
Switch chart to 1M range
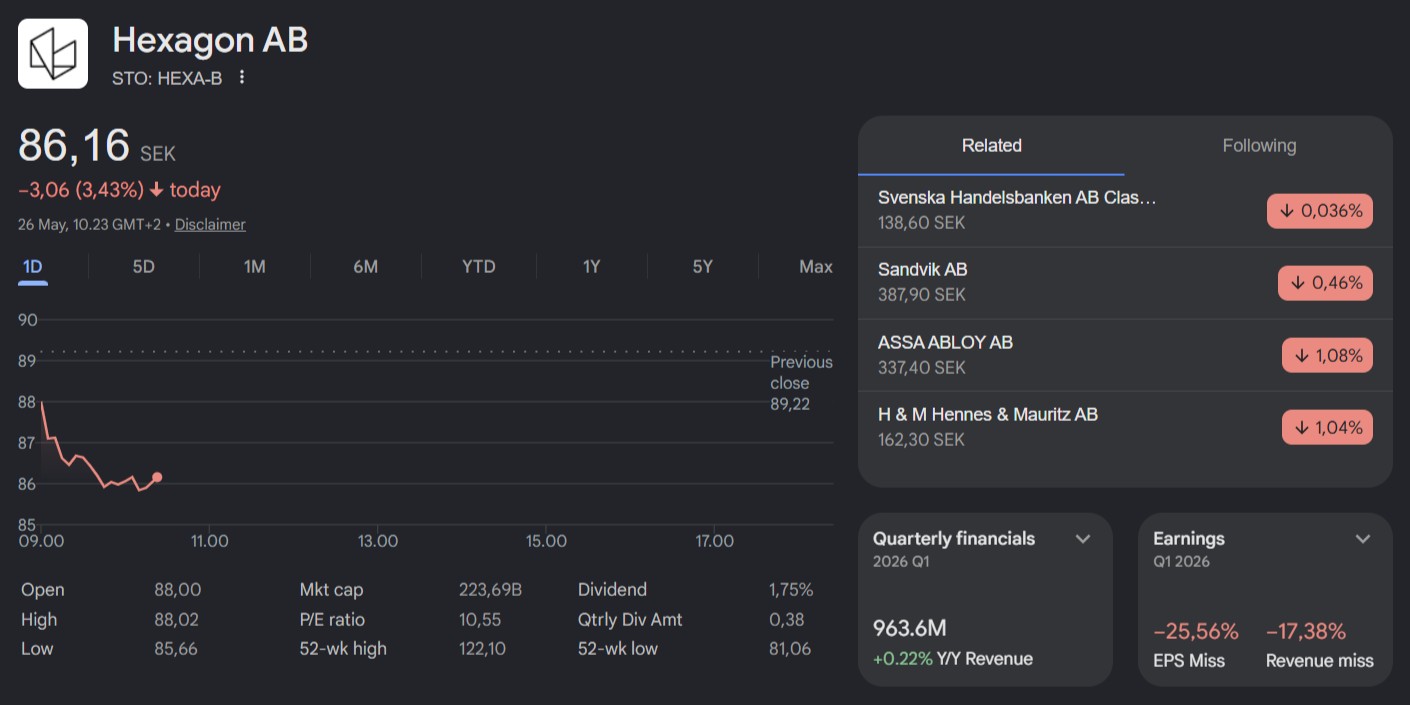click(255, 267)
